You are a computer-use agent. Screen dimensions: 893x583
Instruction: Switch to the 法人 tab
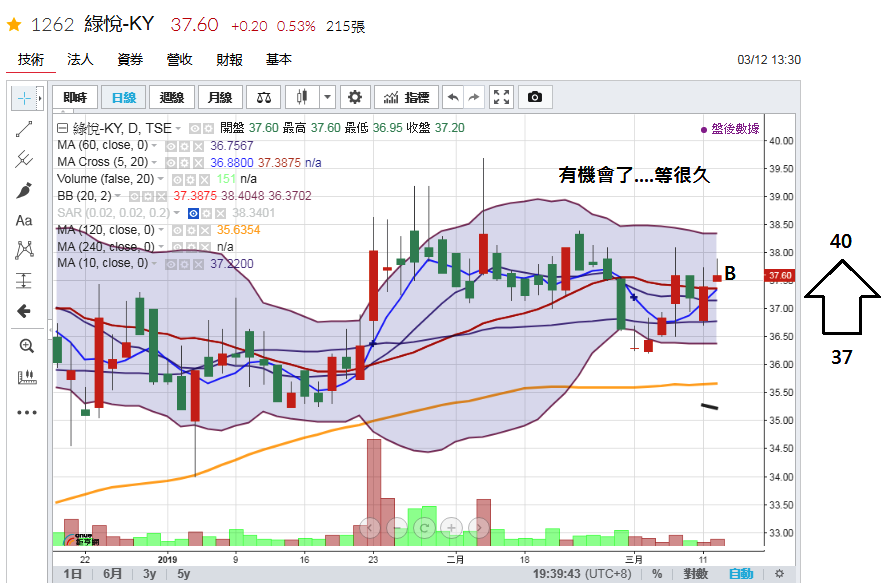(80, 59)
